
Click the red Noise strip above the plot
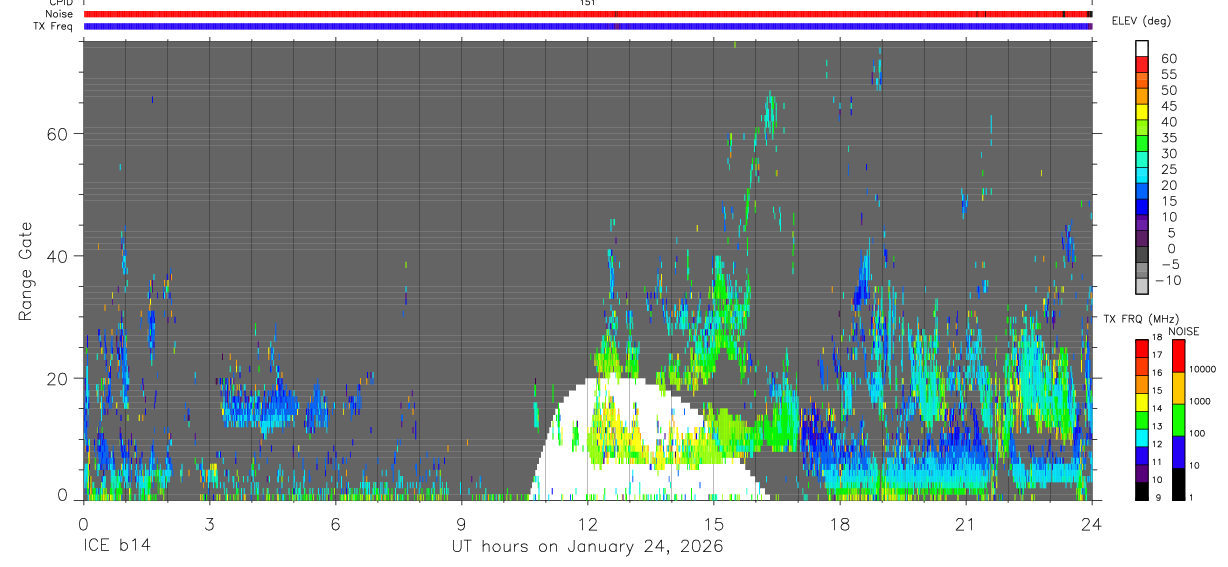point(588,14)
